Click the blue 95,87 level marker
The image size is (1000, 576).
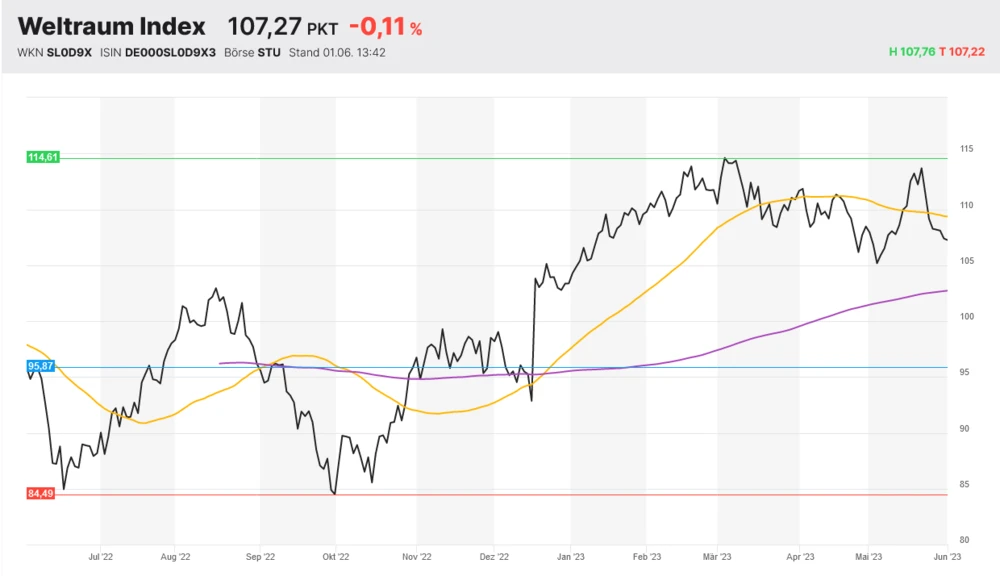point(39,367)
